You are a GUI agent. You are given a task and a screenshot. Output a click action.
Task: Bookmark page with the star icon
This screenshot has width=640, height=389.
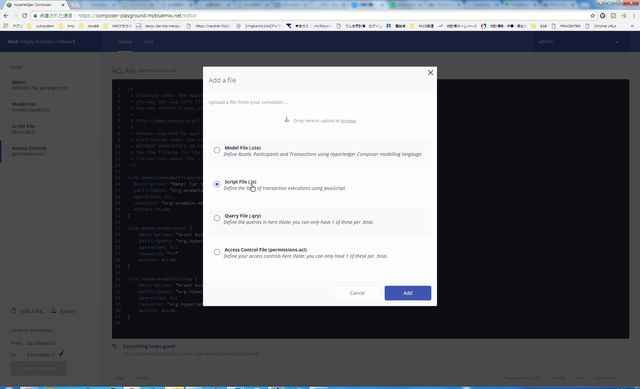tap(592, 16)
